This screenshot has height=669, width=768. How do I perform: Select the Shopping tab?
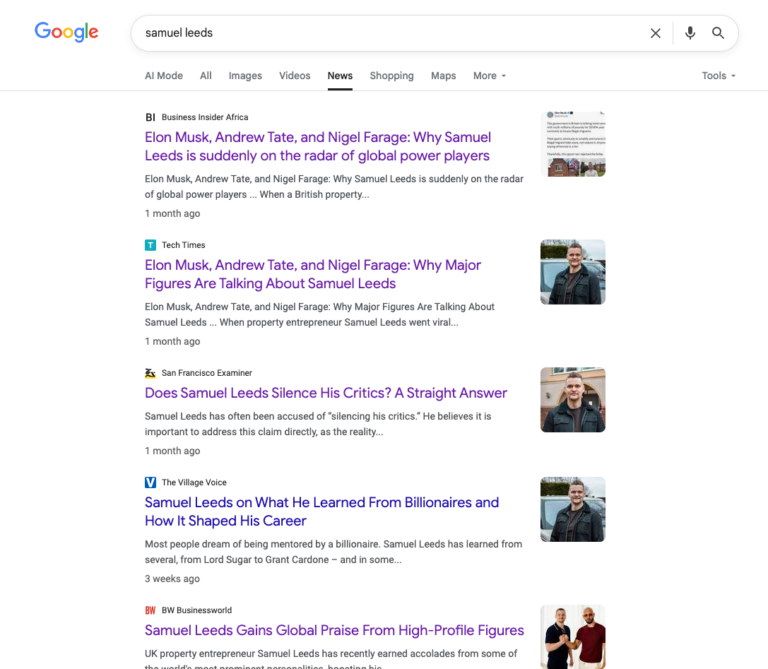click(x=391, y=76)
